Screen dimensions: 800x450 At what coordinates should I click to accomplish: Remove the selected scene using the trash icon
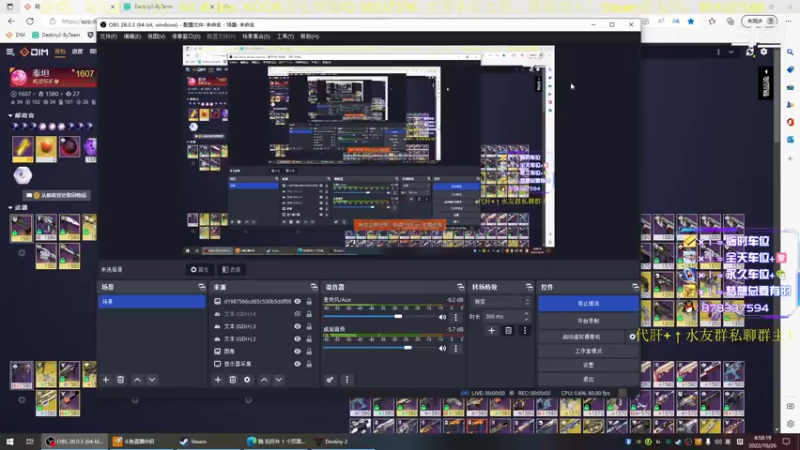(120, 380)
